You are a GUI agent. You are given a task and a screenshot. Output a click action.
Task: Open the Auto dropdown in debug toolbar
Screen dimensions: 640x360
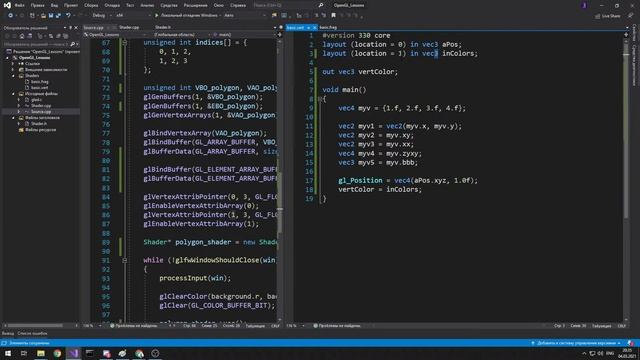(x=245, y=16)
